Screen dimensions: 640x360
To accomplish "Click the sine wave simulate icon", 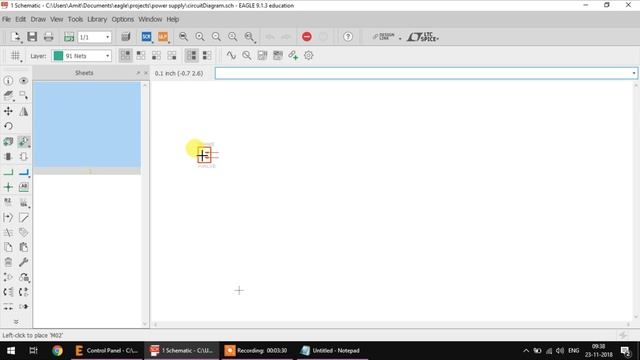I will coord(231,56).
